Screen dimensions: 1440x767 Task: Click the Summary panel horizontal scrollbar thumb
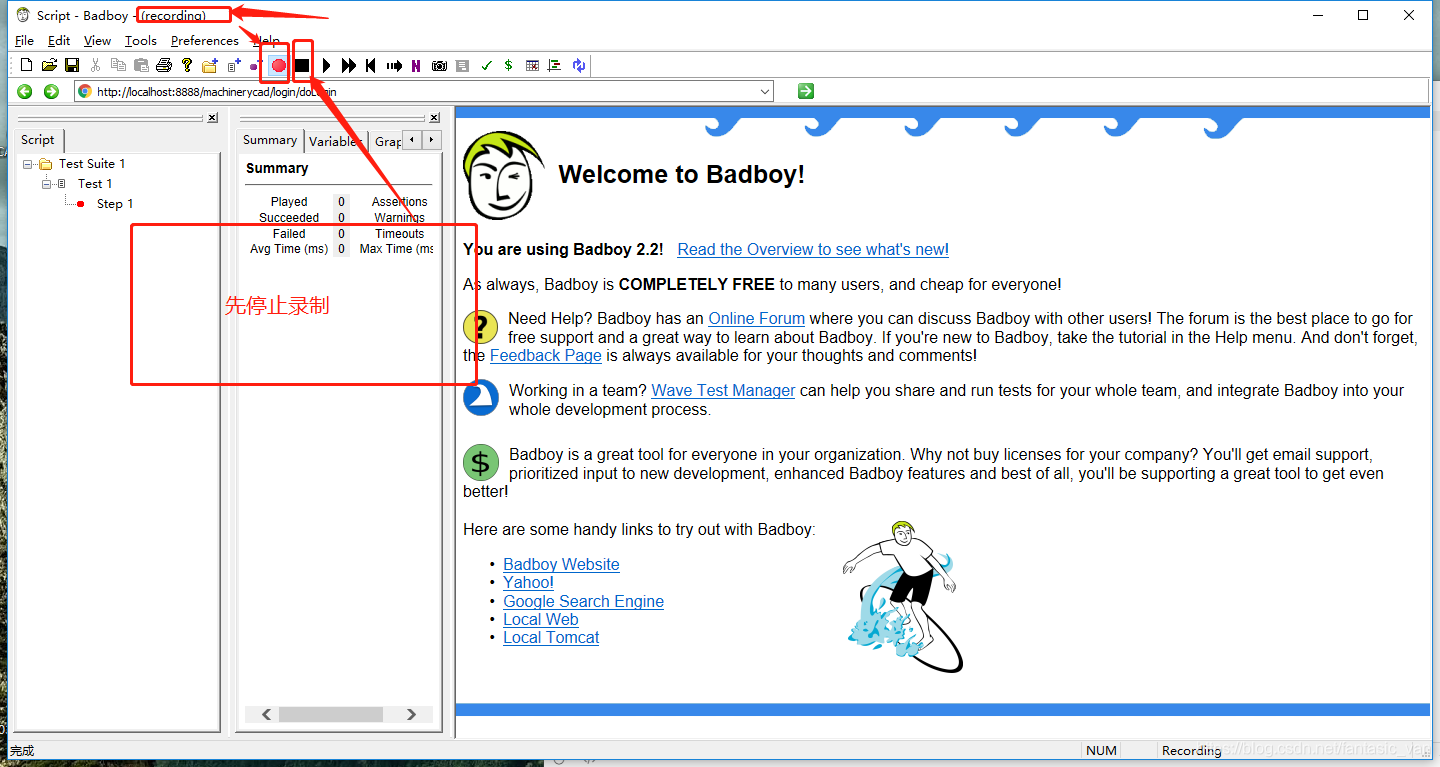pos(331,714)
